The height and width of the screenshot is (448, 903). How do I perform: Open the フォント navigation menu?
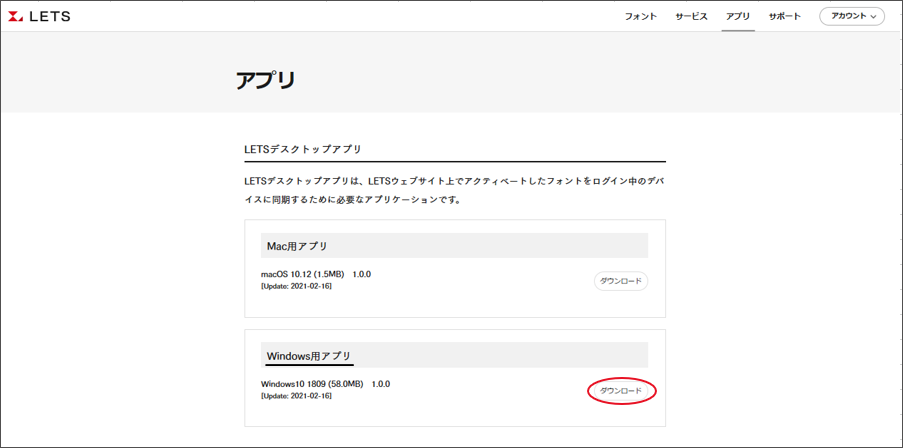(x=640, y=17)
